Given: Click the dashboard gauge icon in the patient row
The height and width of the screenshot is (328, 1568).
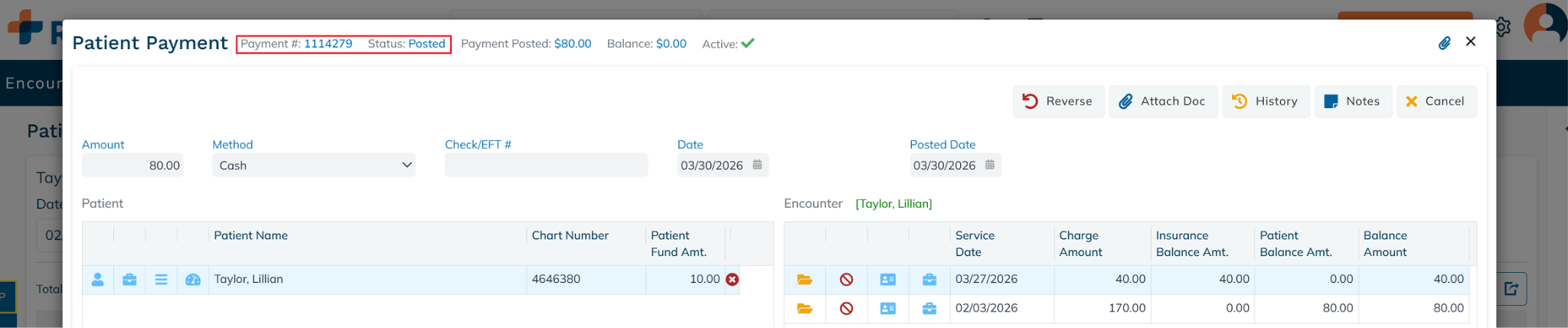Looking at the screenshot, I should click(193, 280).
